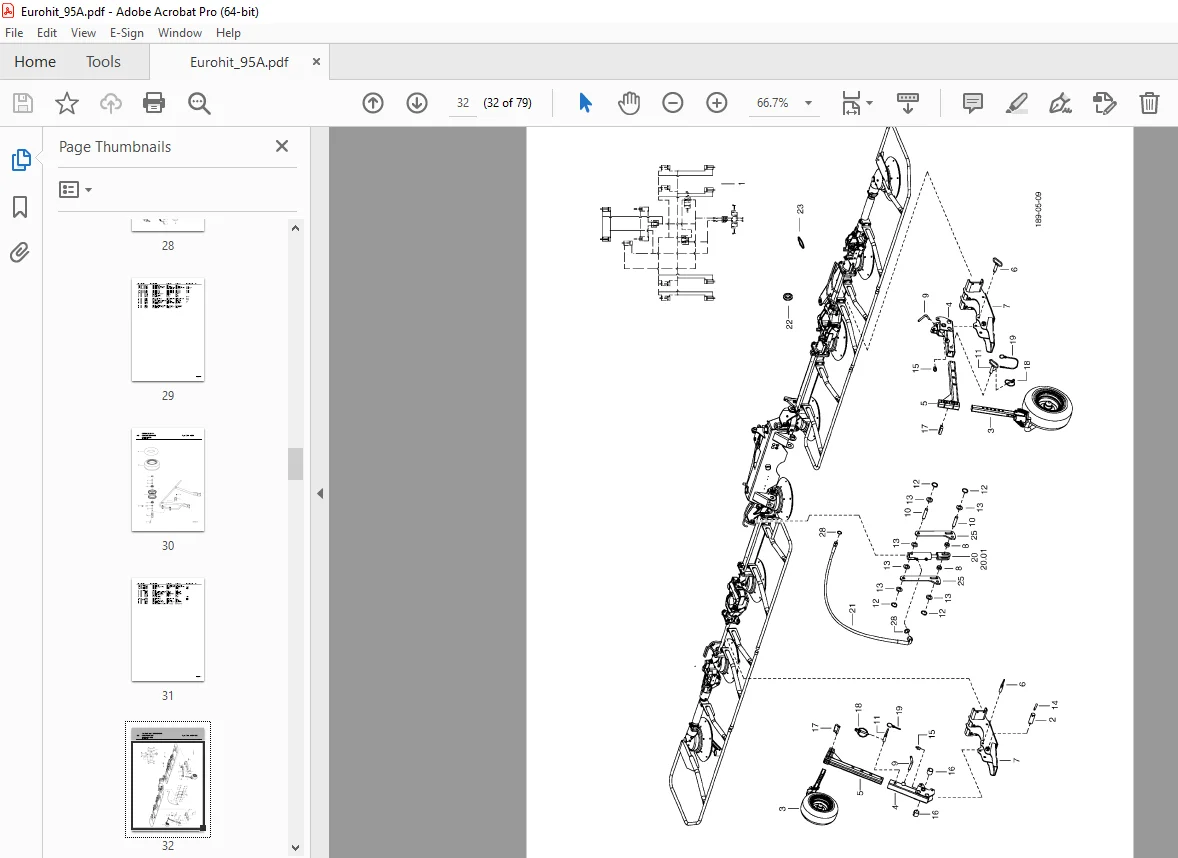Add a comment sticky note
1178x858 pixels.
click(972, 103)
